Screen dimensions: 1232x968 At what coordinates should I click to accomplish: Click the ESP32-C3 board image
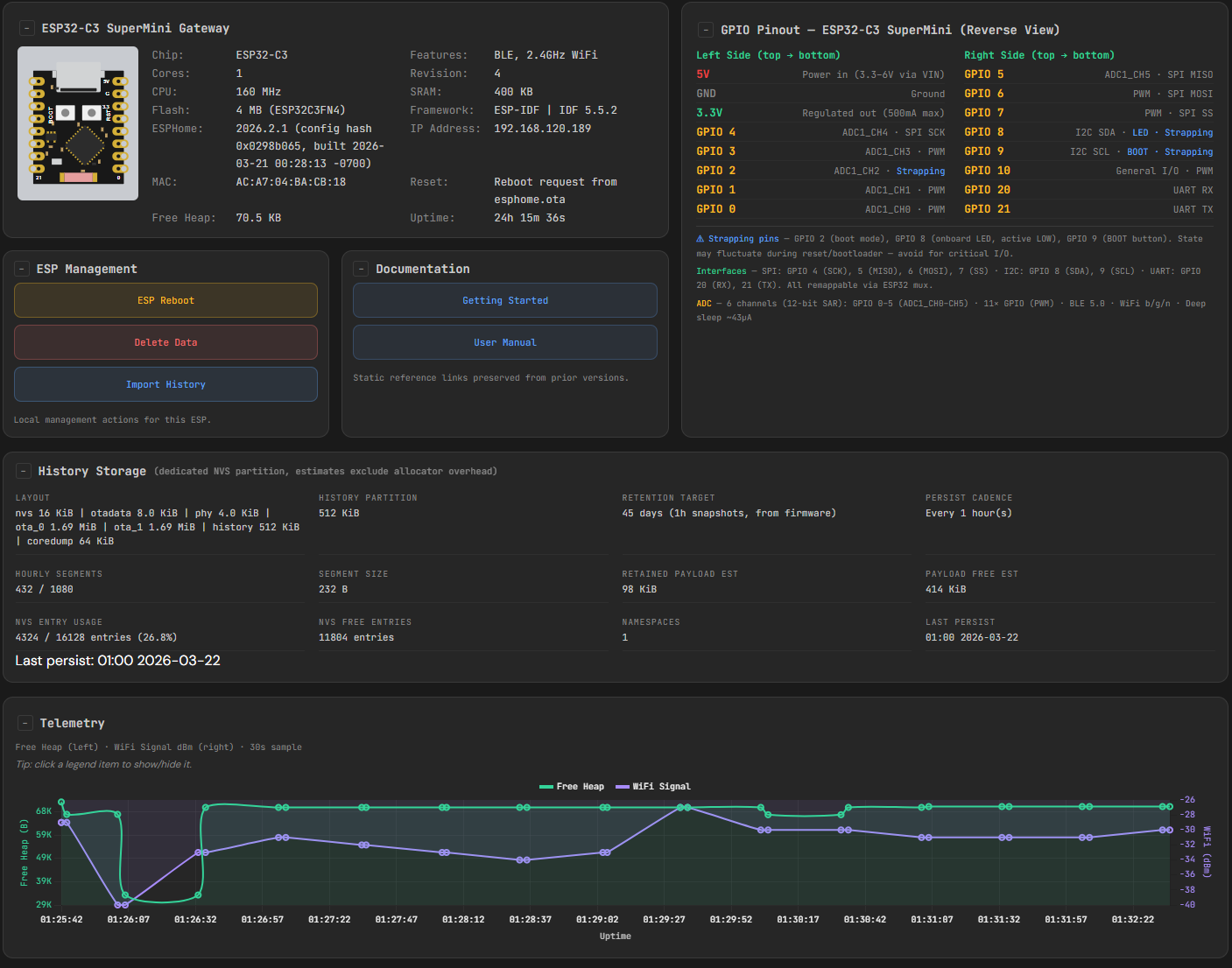coord(78,123)
